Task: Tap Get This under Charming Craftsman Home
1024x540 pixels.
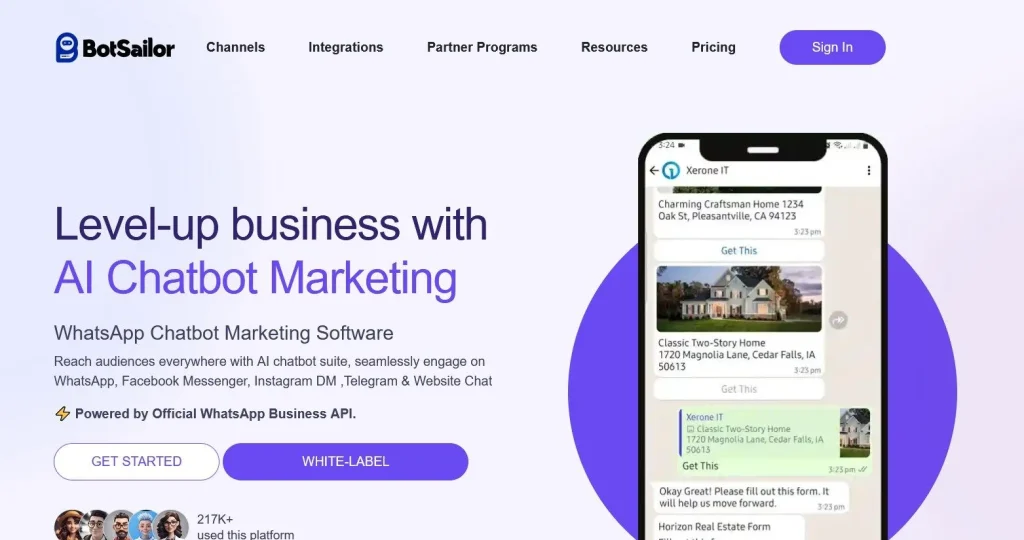Action: tap(739, 251)
